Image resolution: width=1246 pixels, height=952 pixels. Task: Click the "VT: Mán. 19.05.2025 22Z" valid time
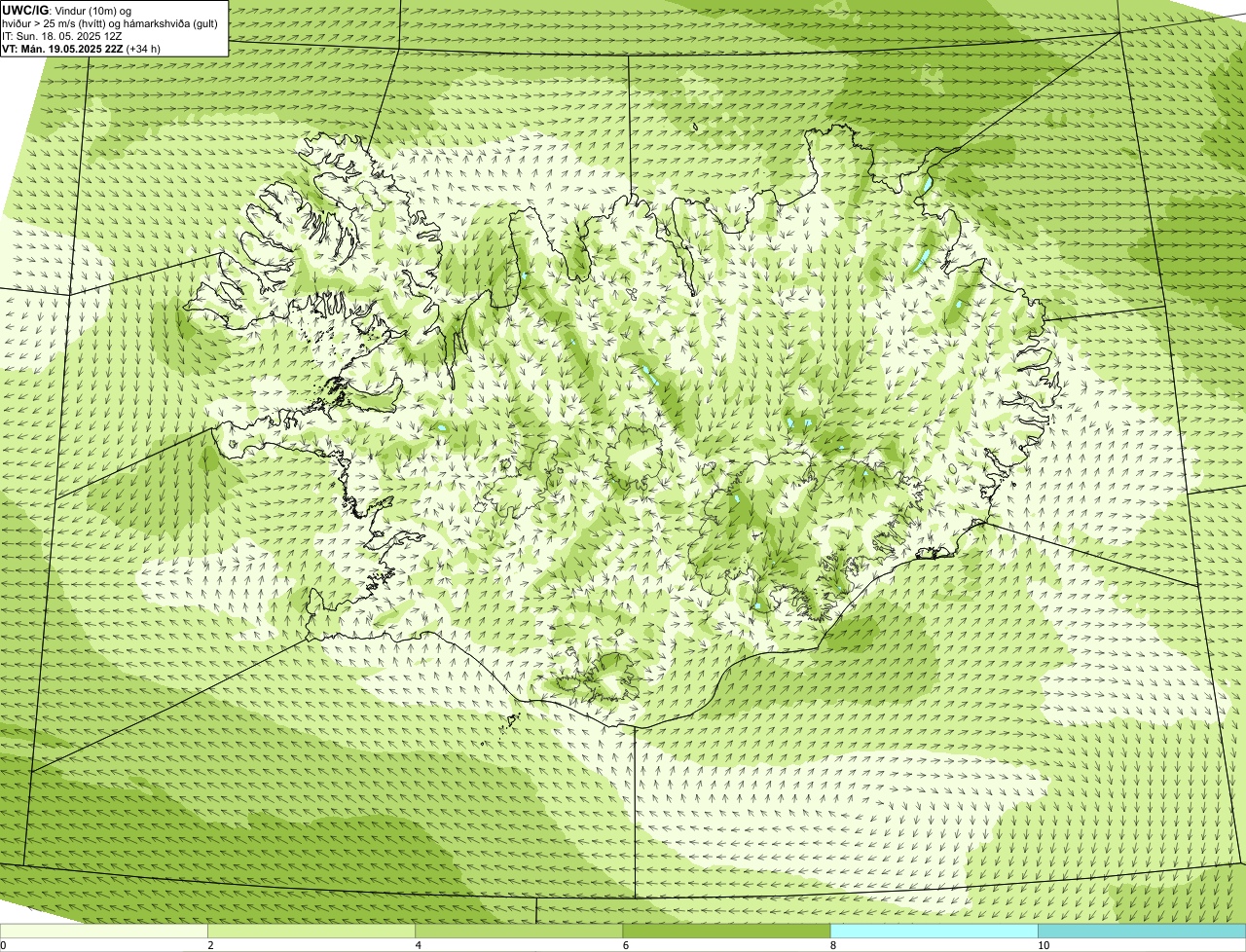pyautogui.click(x=62, y=48)
